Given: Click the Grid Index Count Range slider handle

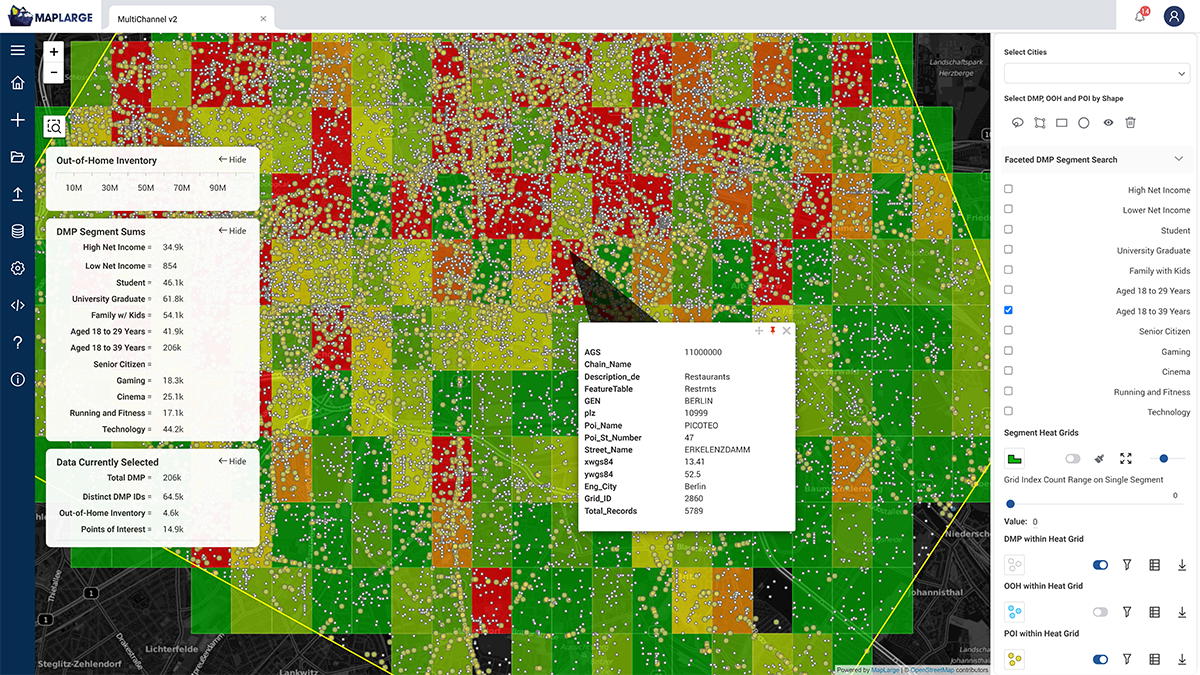Looking at the screenshot, I should (x=1010, y=504).
